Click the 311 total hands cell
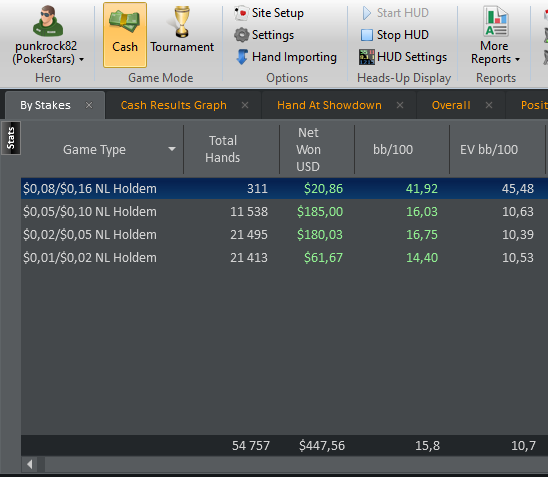548x477 pixels. (x=257, y=189)
